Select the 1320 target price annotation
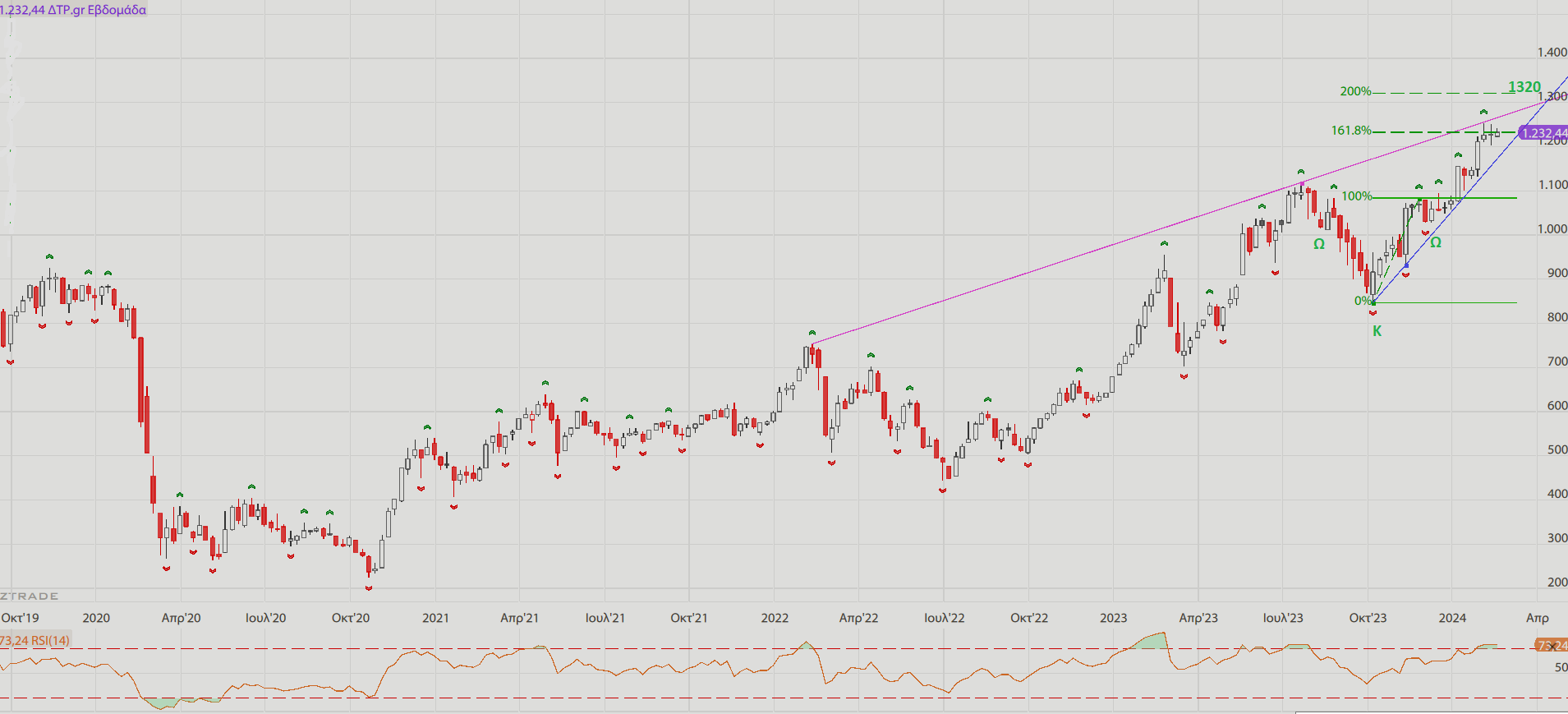Viewport: 1568px width, 714px height. (1524, 87)
